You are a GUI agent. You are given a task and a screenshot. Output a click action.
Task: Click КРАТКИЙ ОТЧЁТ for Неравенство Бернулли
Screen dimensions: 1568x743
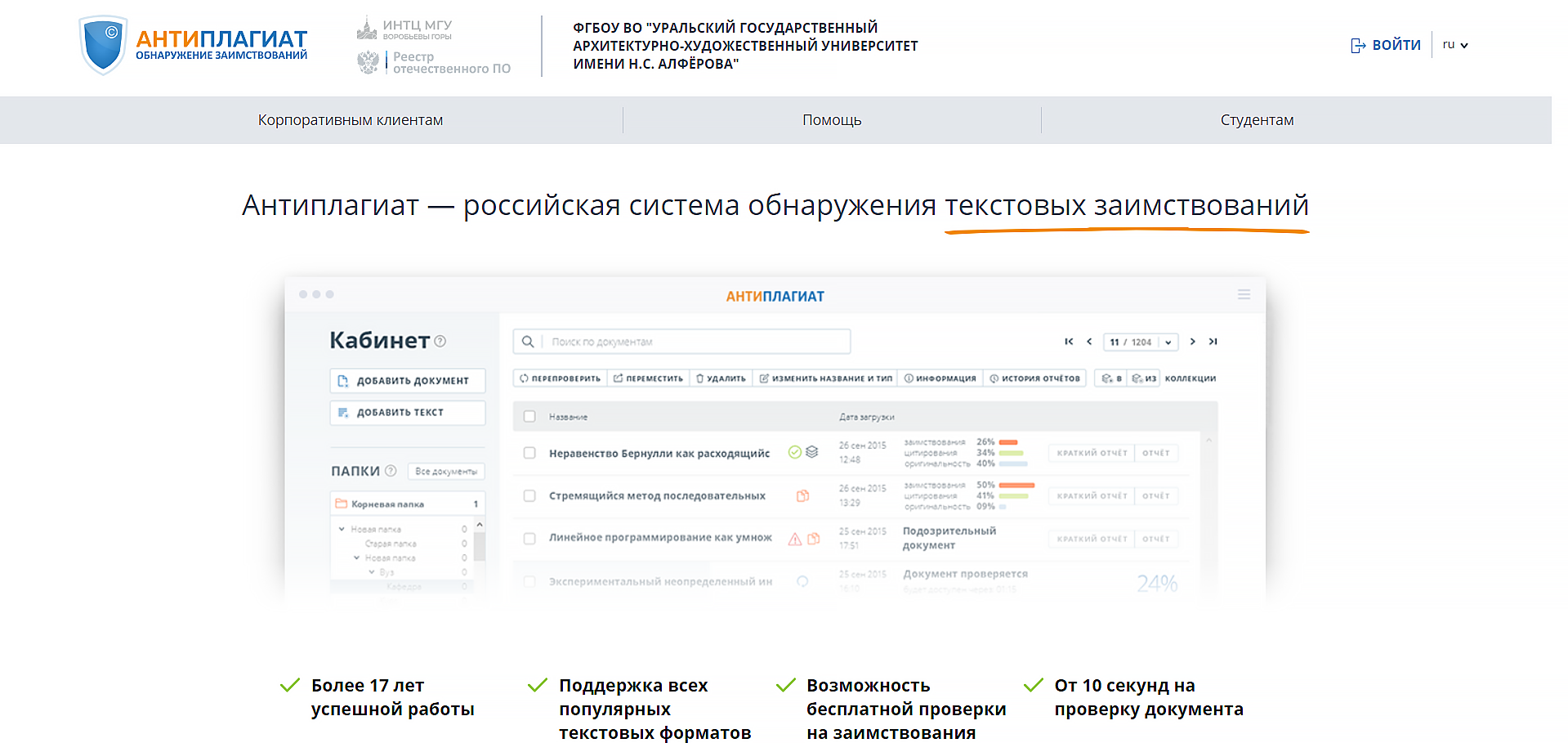coord(1092,453)
